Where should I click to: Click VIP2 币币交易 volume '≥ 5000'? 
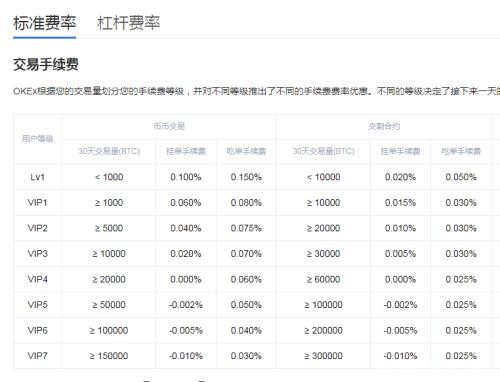click(x=109, y=228)
